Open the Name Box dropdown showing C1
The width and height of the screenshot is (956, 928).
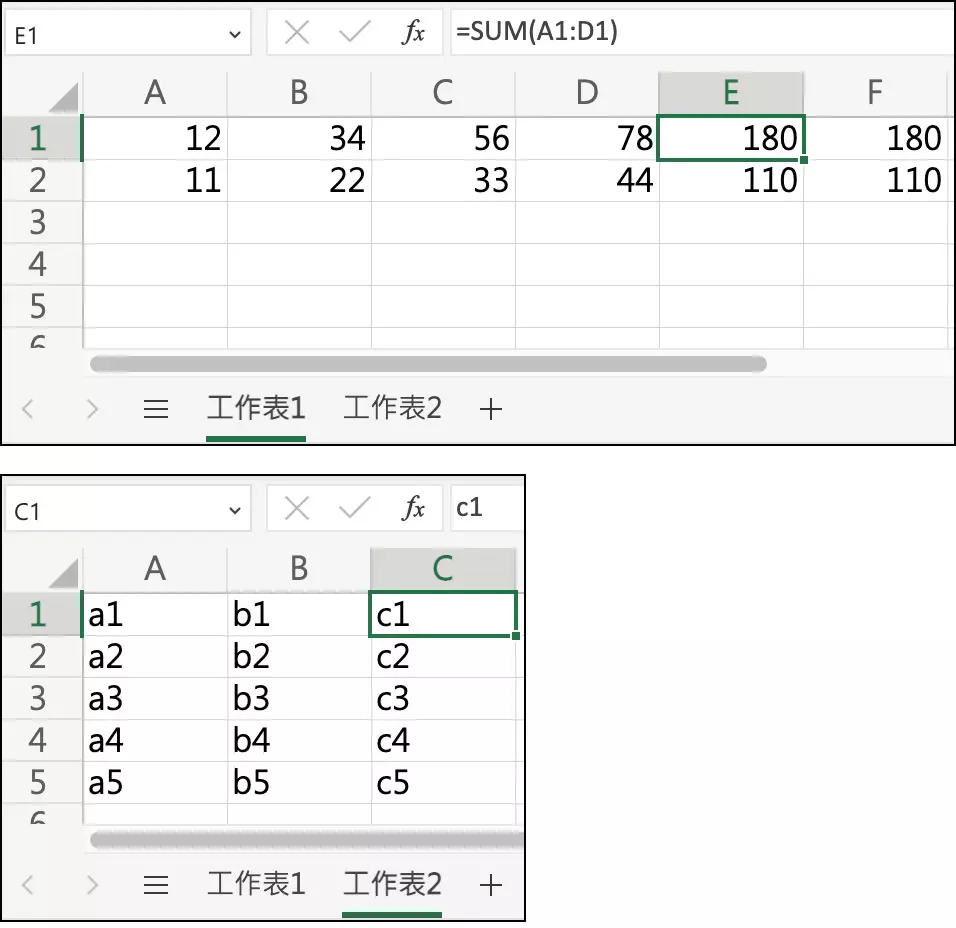pyautogui.click(x=237, y=509)
